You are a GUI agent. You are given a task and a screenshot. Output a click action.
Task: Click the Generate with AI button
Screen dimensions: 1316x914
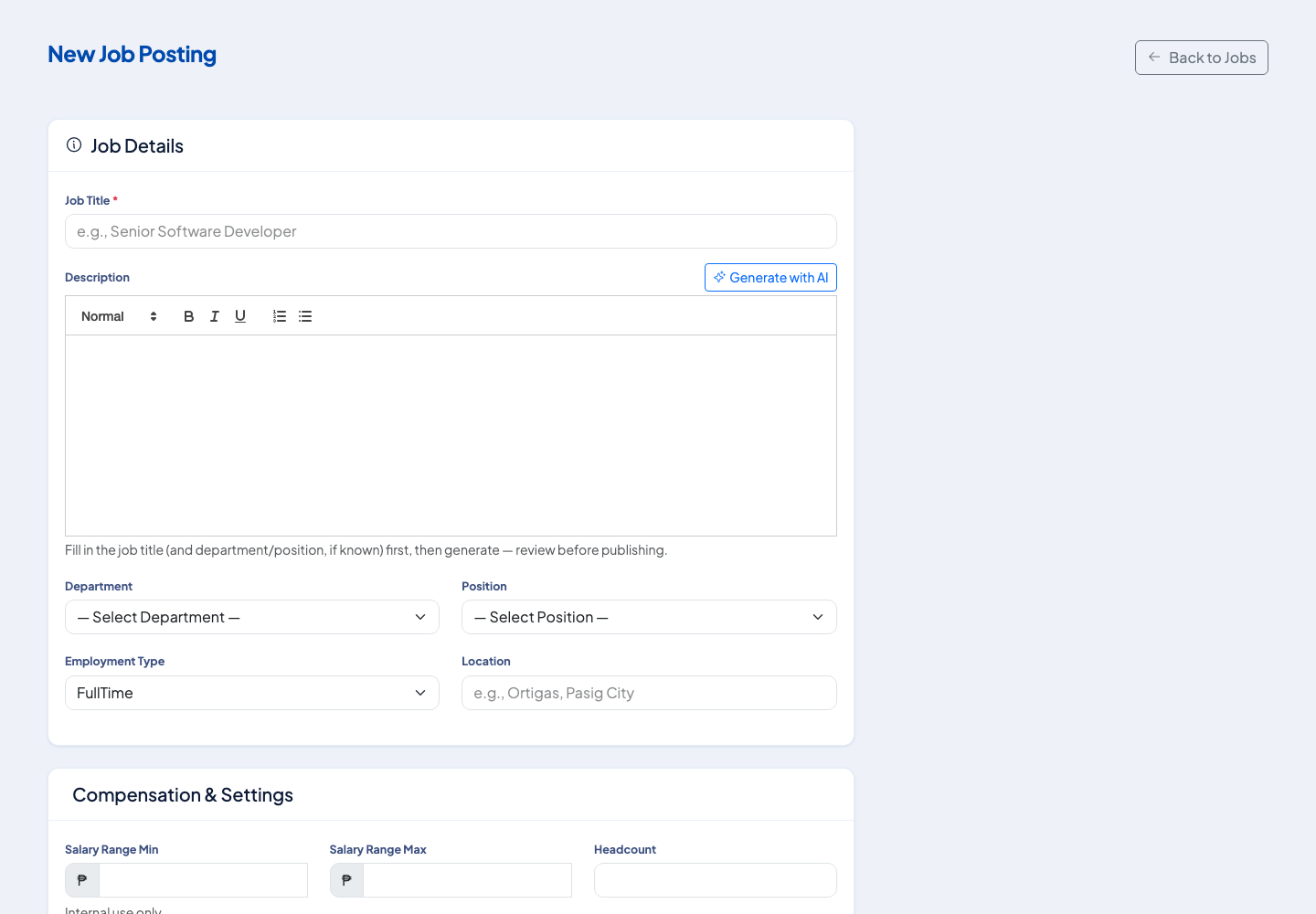pos(770,278)
